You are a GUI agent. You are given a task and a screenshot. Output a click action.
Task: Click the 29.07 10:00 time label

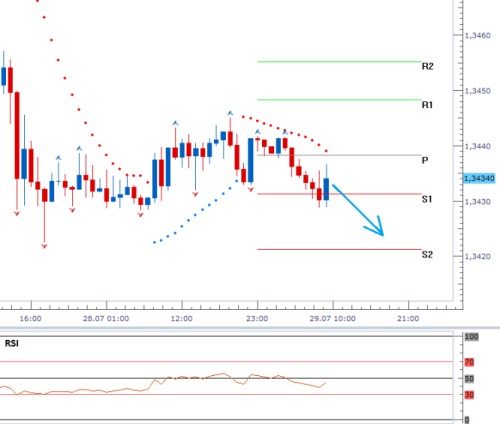[332, 319]
